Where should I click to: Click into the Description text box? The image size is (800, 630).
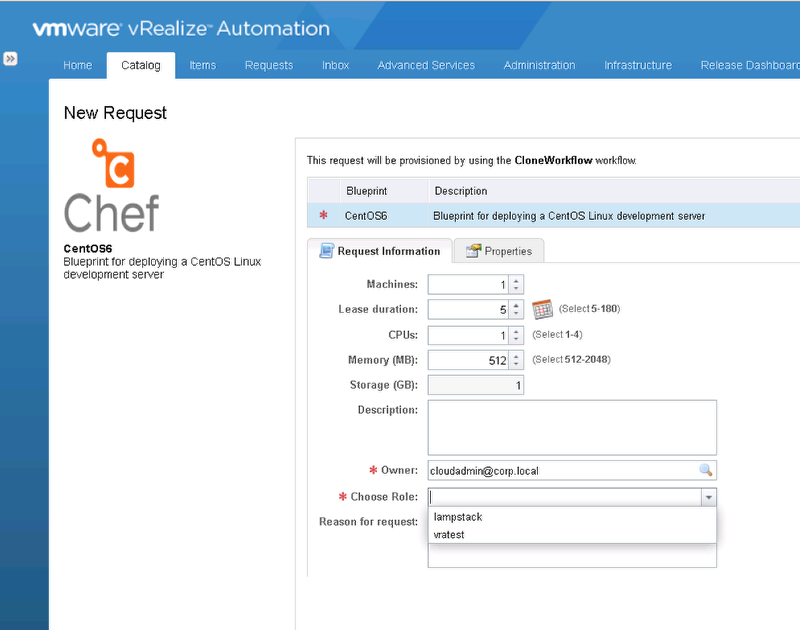coord(572,427)
